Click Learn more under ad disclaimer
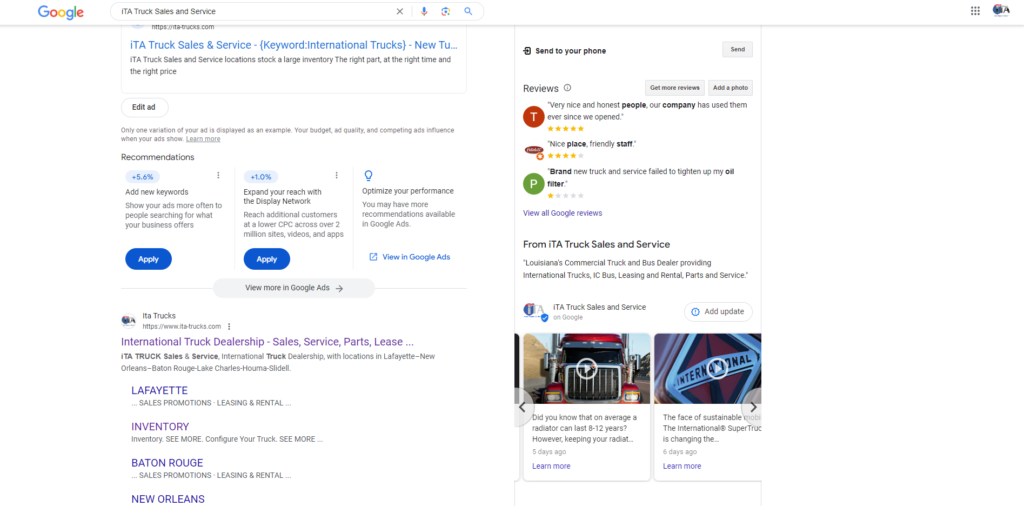The height and width of the screenshot is (506, 1024). pyautogui.click(x=203, y=139)
